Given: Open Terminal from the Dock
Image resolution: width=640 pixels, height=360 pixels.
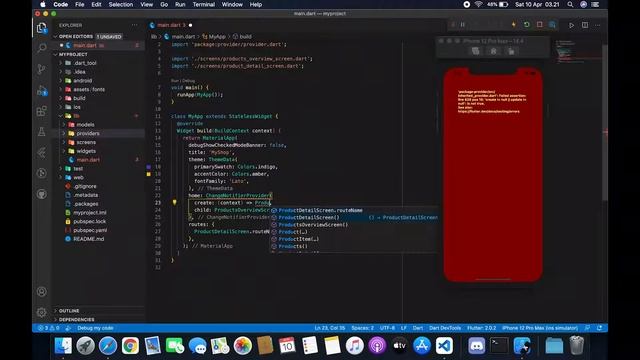Looking at the screenshot, I should coord(499,346).
